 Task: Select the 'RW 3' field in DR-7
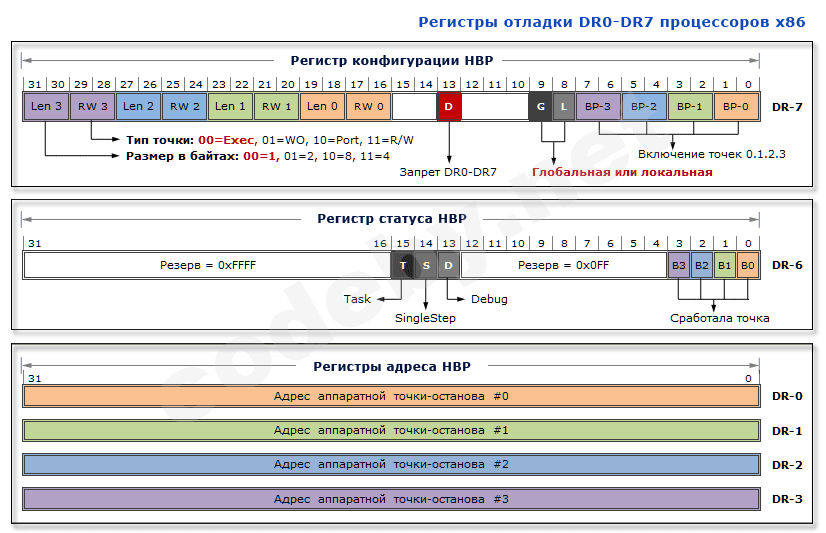click(93, 106)
